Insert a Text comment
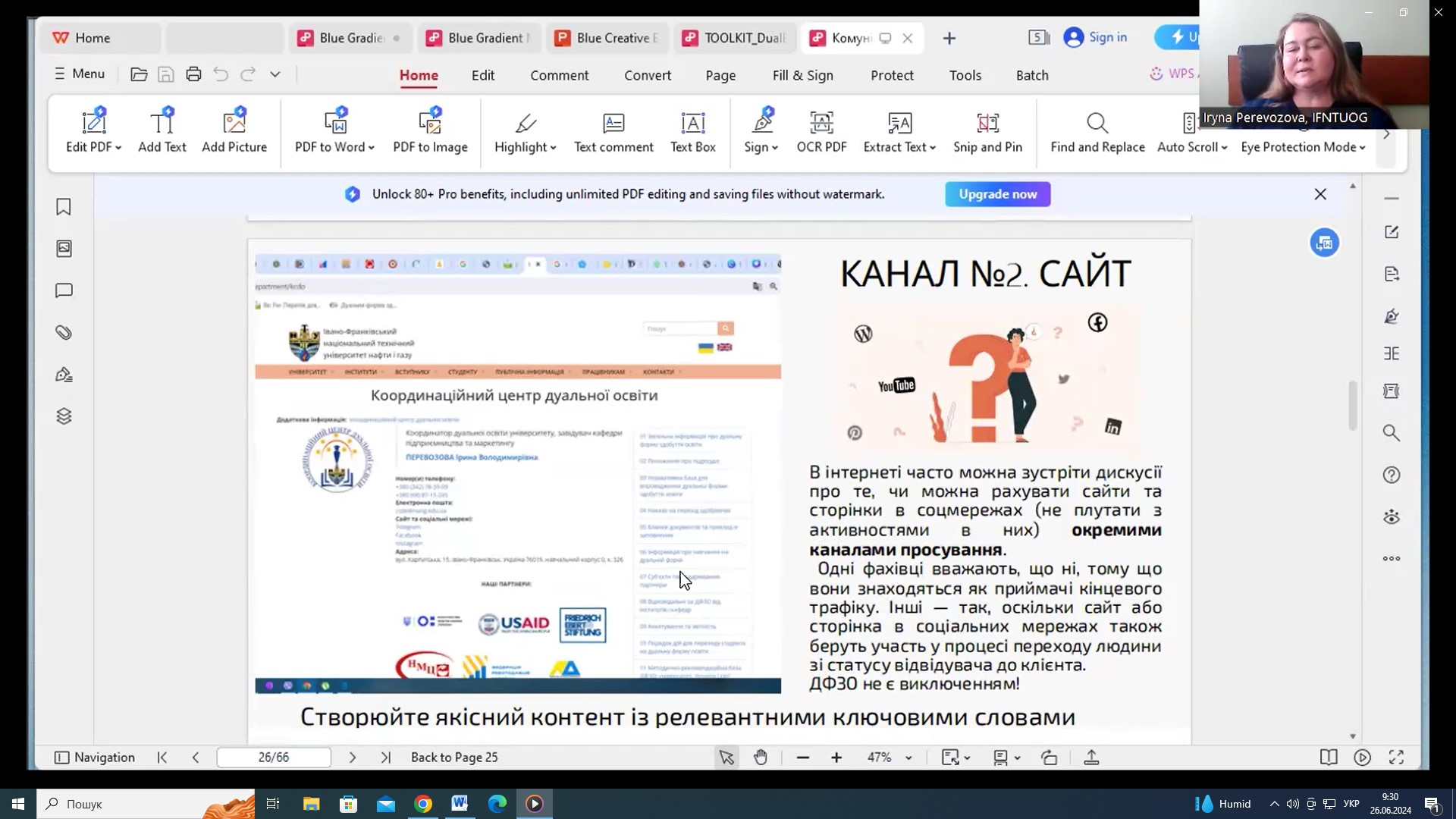 (613, 130)
